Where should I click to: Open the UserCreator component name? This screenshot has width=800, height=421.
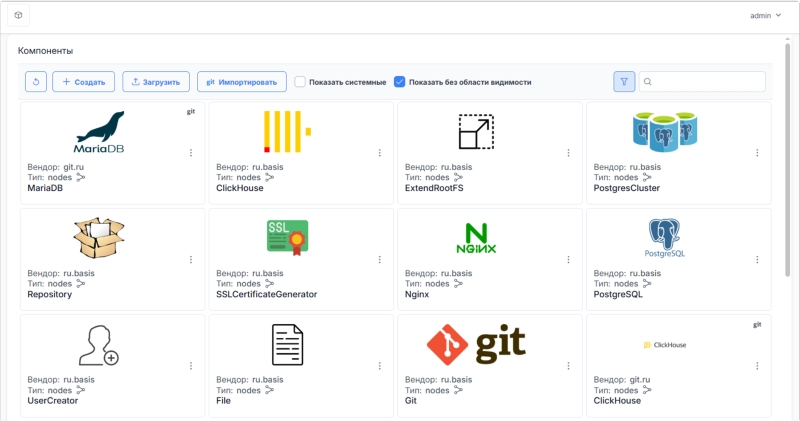click(53, 401)
